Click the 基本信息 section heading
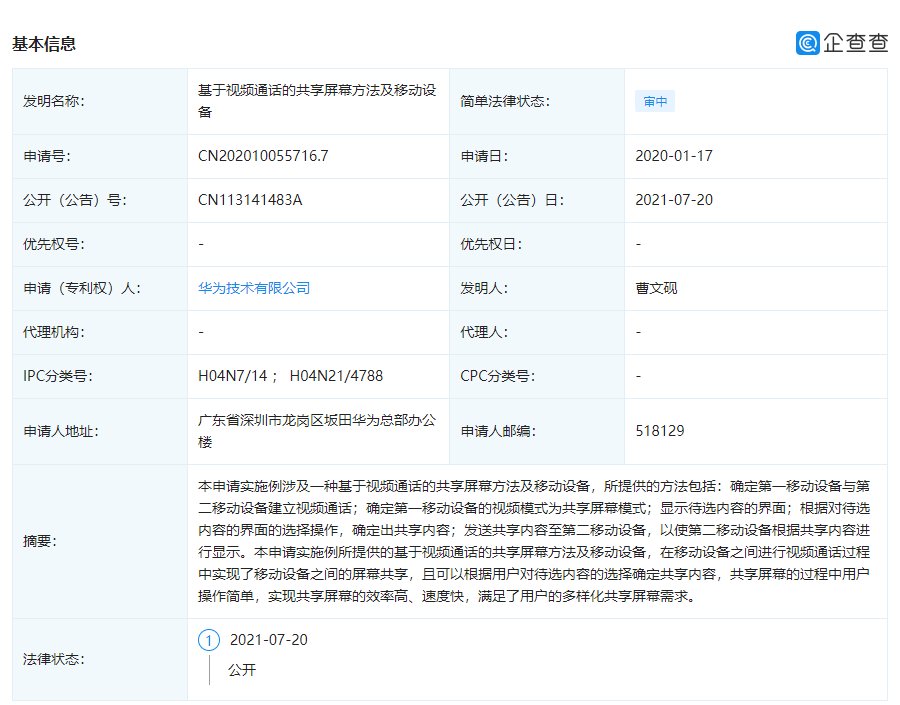900x705 pixels. pos(44,44)
